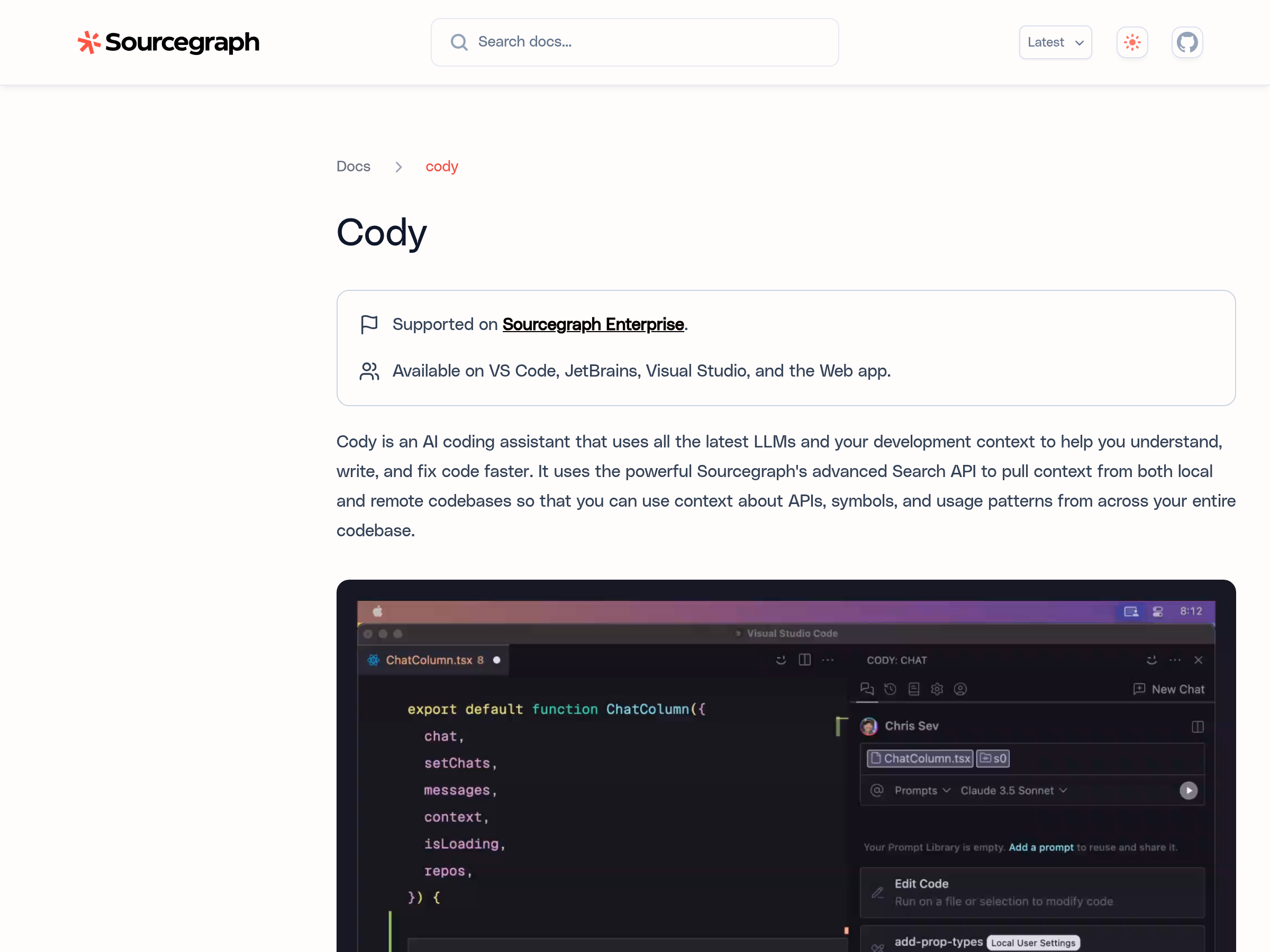The width and height of the screenshot is (1270, 952).
Task: Open the GitHub repository icon
Action: 1187,42
